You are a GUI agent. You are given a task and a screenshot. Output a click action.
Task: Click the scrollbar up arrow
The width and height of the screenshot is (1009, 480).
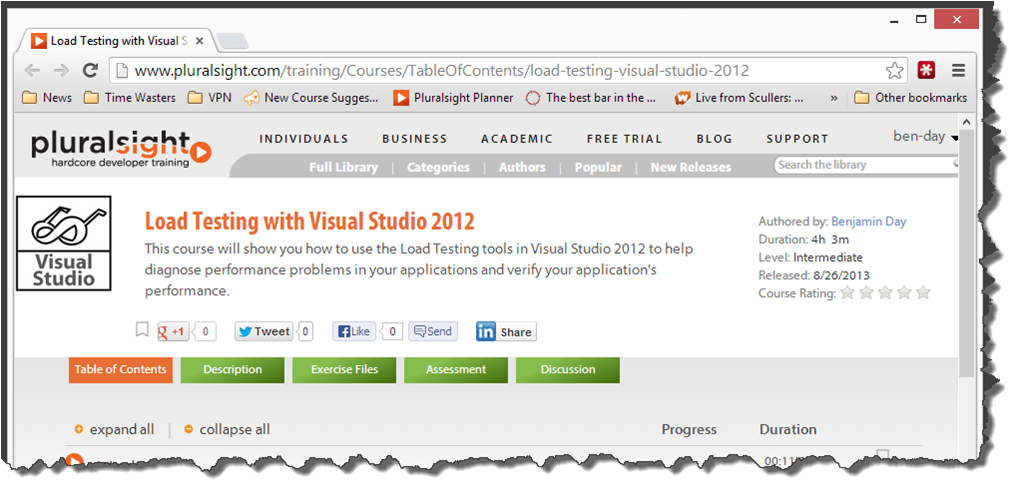pos(967,121)
